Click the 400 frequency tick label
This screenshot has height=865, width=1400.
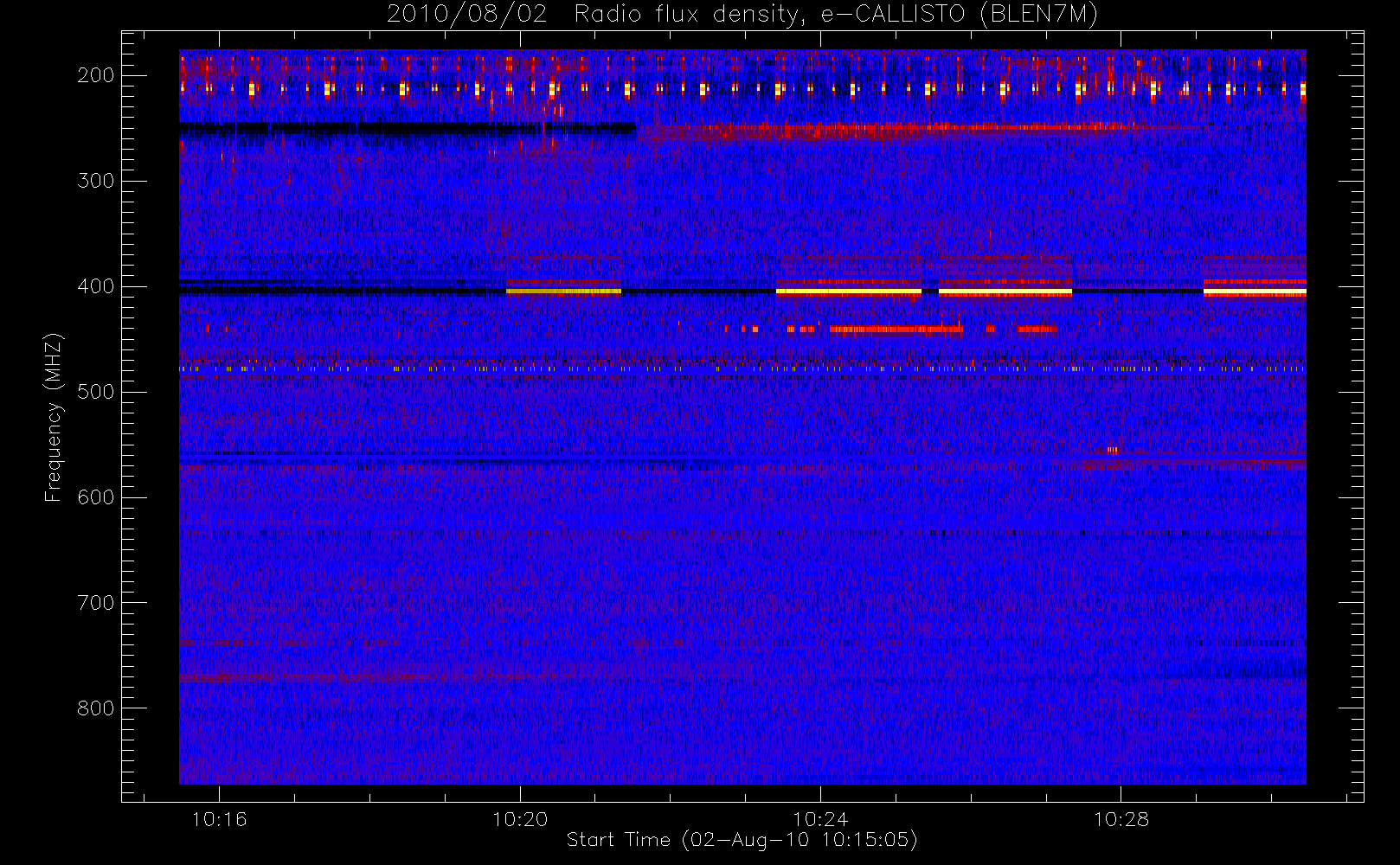[x=95, y=286]
